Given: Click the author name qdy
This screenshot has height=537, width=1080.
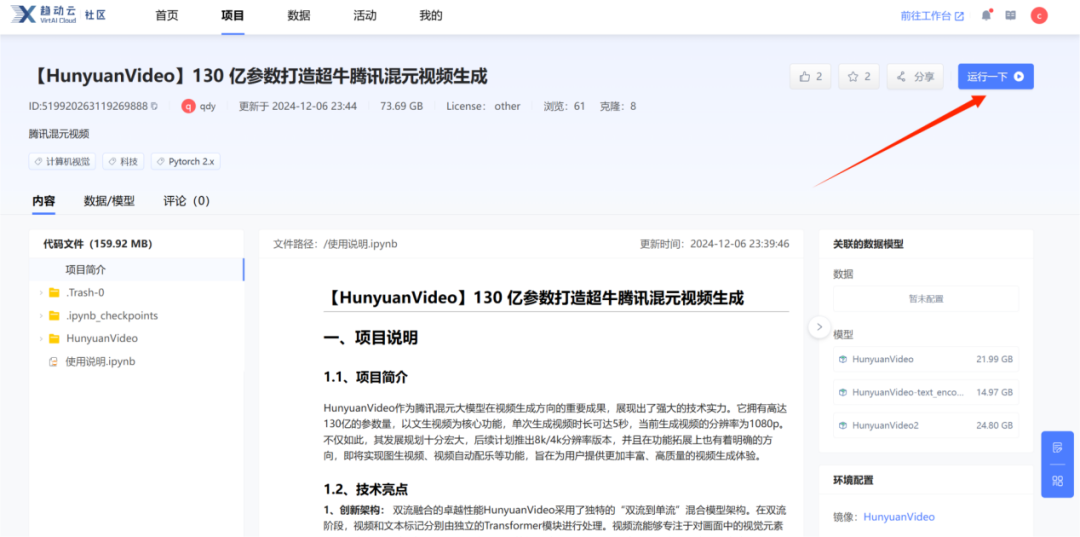Looking at the screenshot, I should [207, 106].
